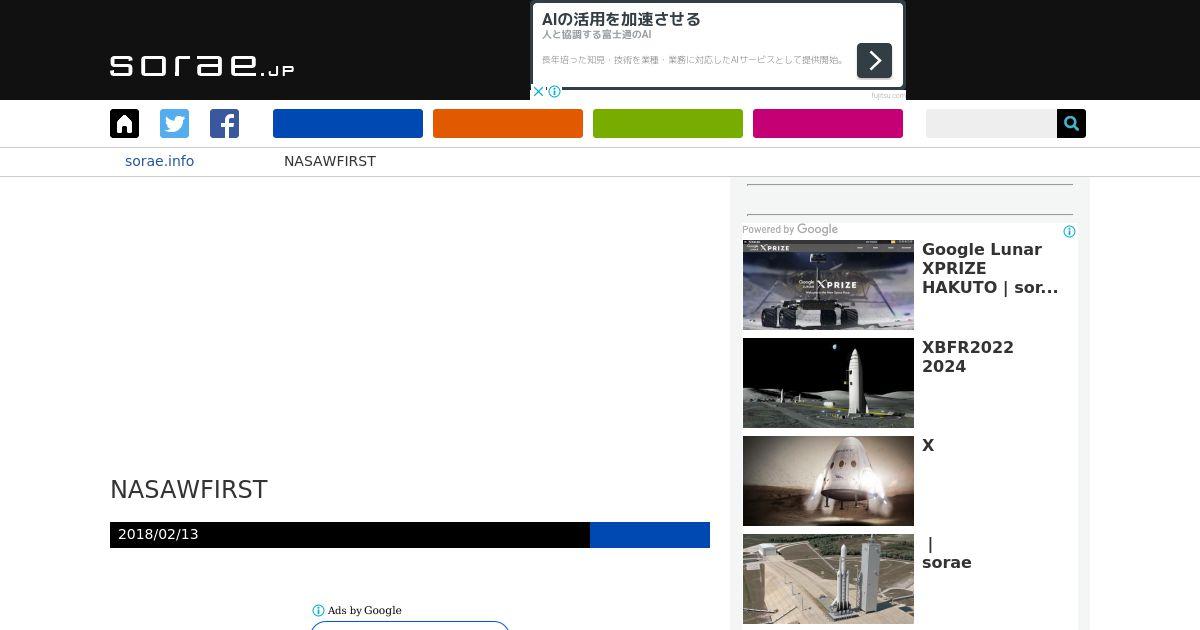Open the magenta navigation category

[x=828, y=124]
